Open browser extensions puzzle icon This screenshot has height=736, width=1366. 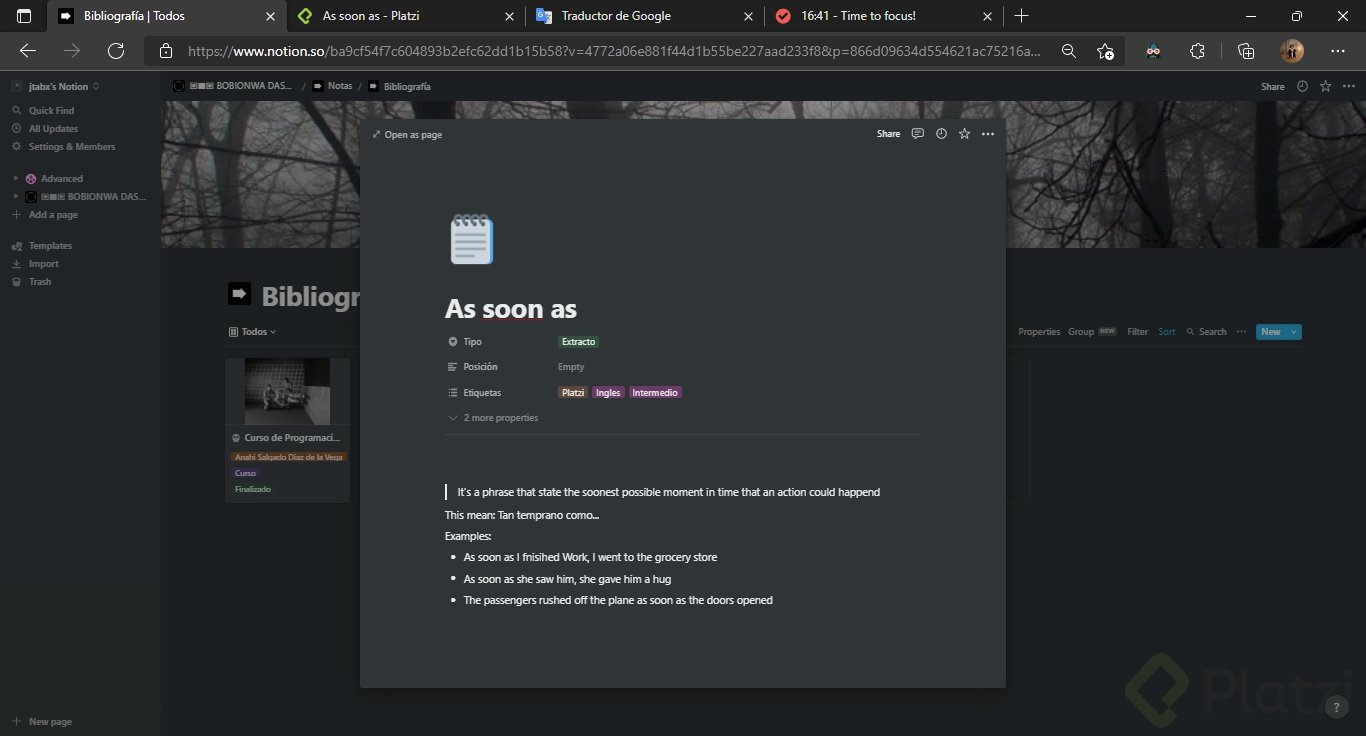[1197, 51]
